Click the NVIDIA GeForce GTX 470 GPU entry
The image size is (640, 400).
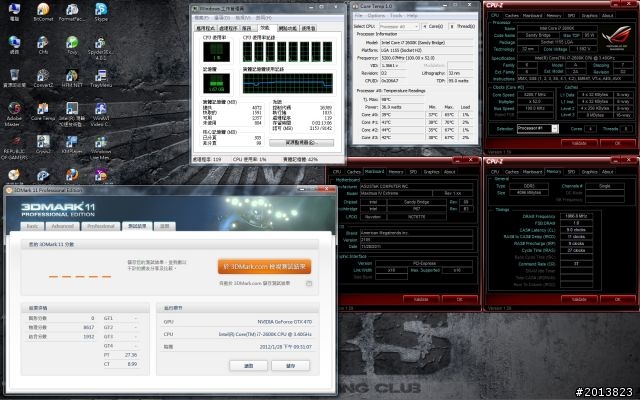[284, 322]
